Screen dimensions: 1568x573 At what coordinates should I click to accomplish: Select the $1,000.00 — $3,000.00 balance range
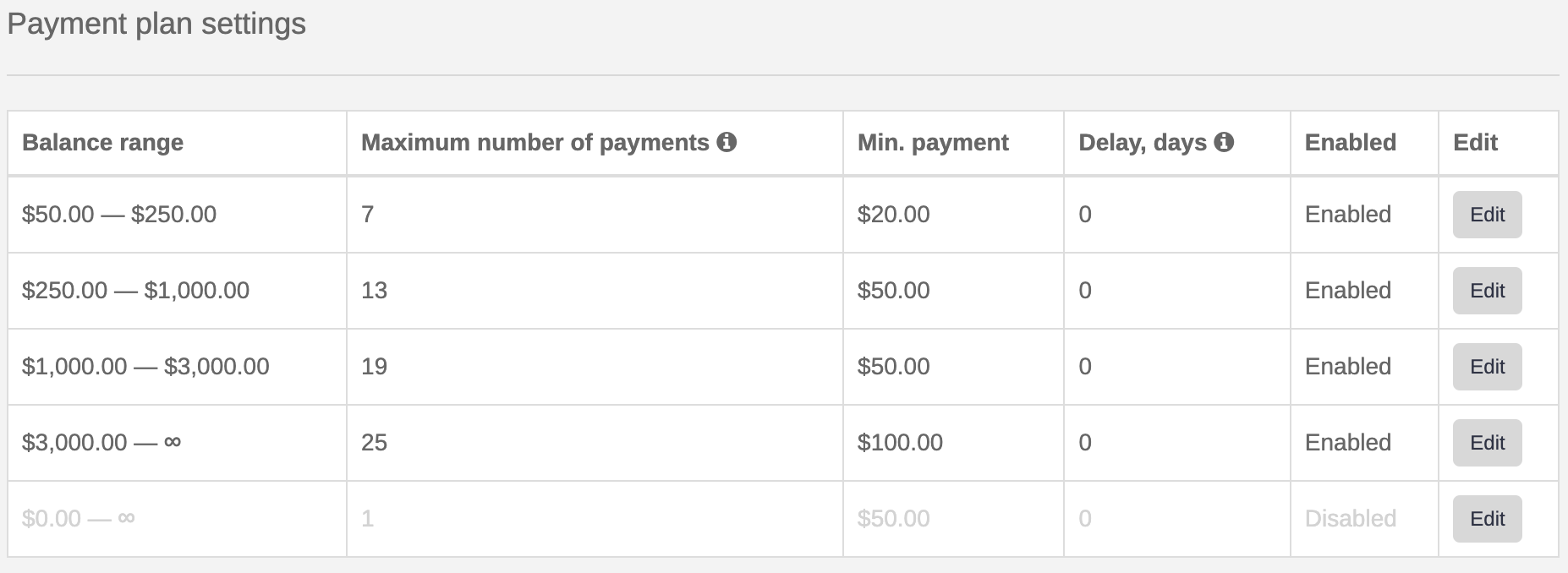pos(145,367)
